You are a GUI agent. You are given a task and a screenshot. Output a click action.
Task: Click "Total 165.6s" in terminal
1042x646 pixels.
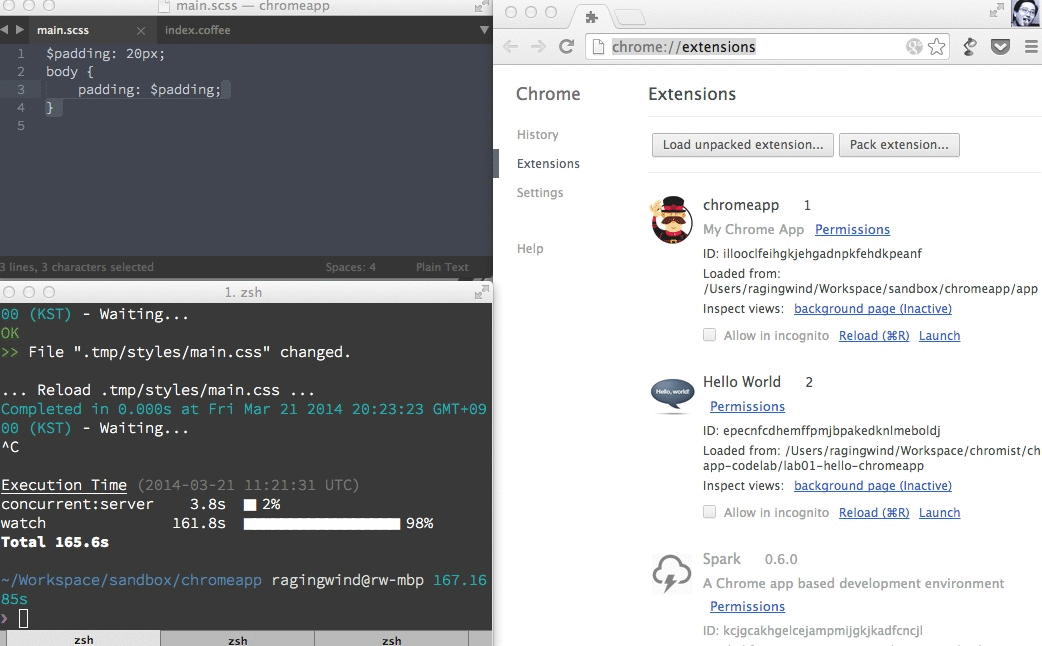54,542
